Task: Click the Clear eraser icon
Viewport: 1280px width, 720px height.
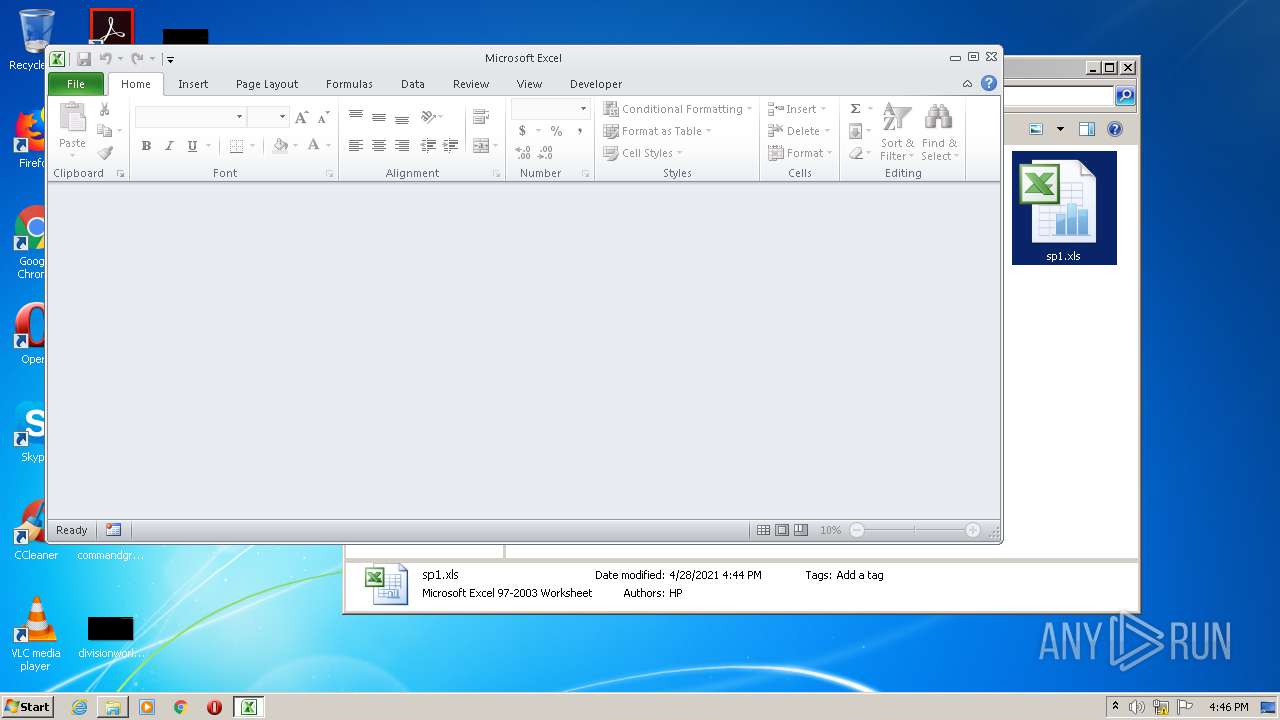Action: click(855, 153)
